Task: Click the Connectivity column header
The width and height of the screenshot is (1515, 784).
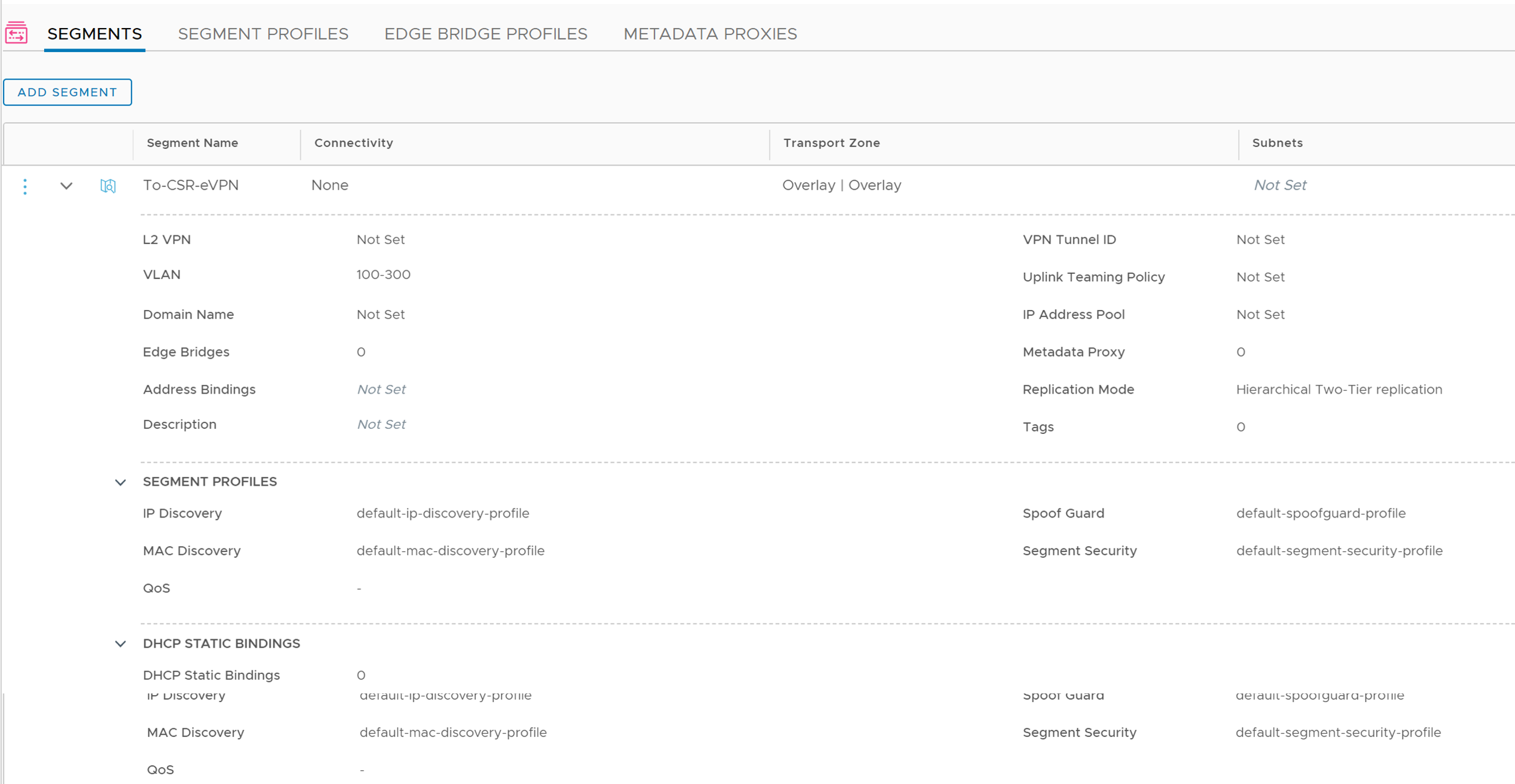Action: click(353, 143)
